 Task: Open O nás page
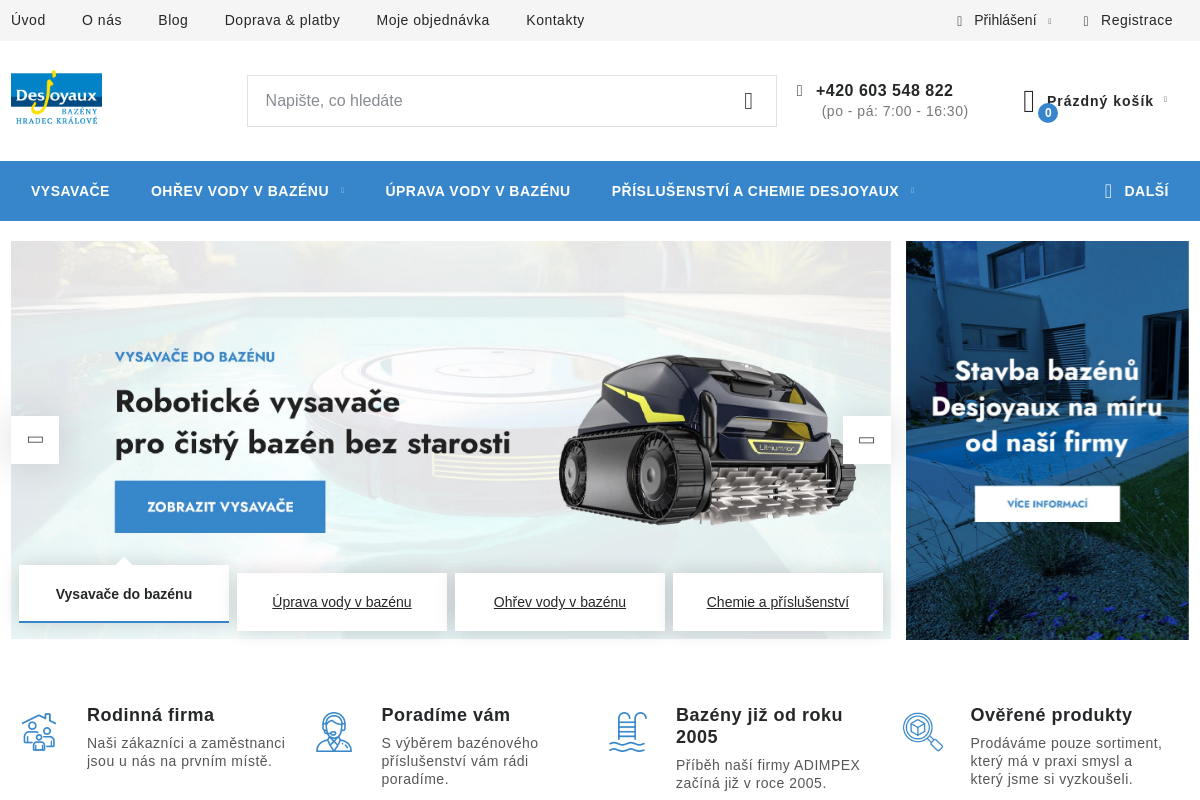(102, 20)
